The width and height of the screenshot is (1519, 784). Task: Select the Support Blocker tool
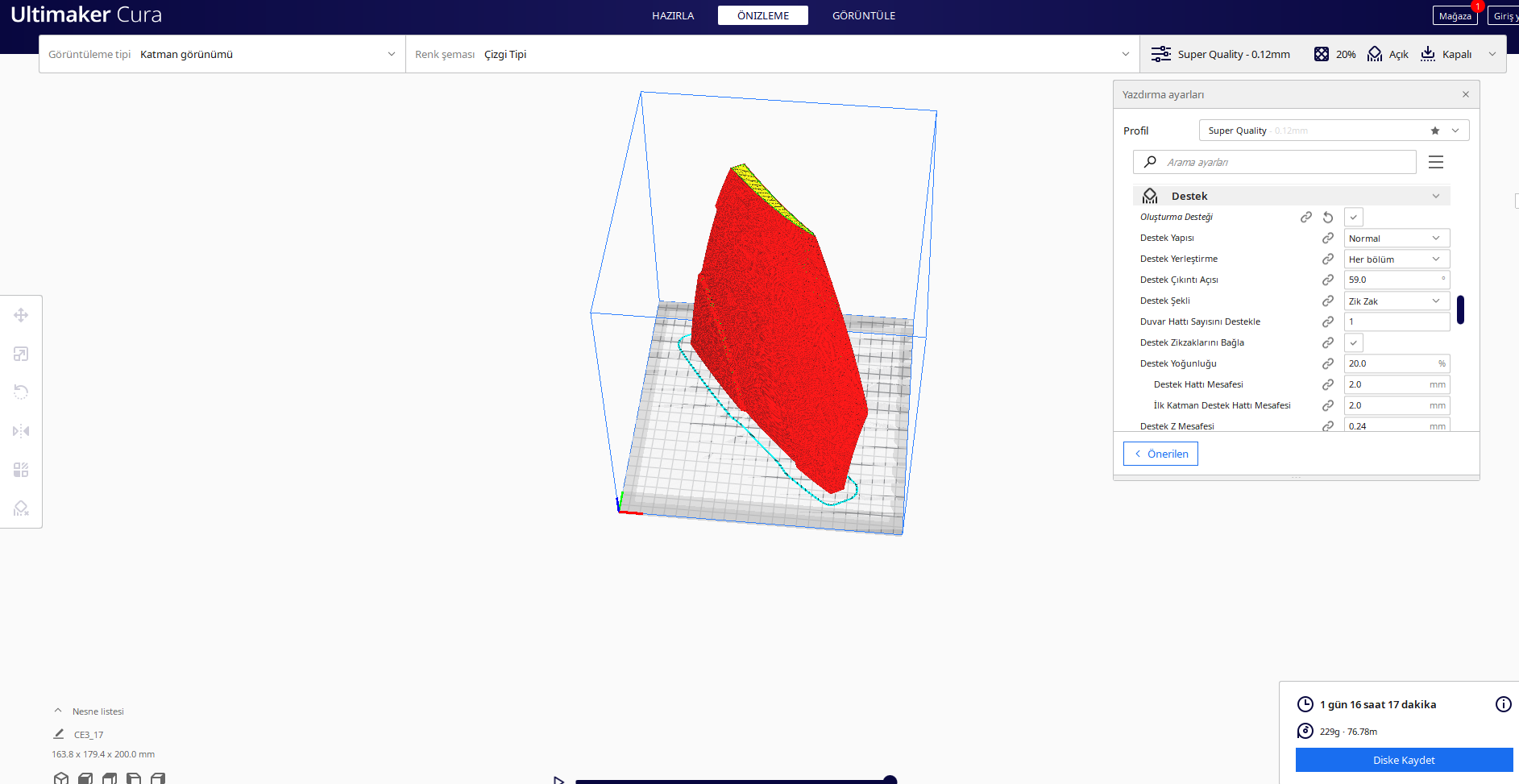point(21,508)
